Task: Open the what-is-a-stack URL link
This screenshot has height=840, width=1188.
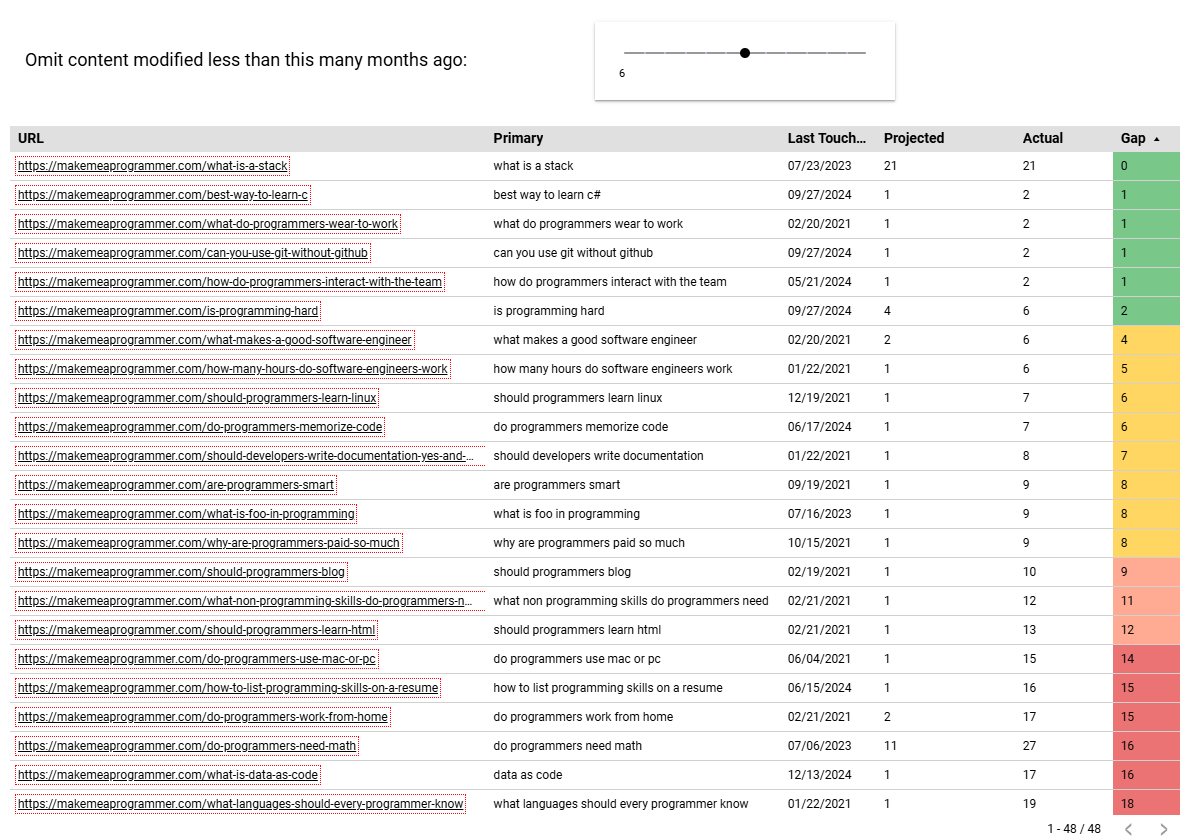Action: point(152,166)
